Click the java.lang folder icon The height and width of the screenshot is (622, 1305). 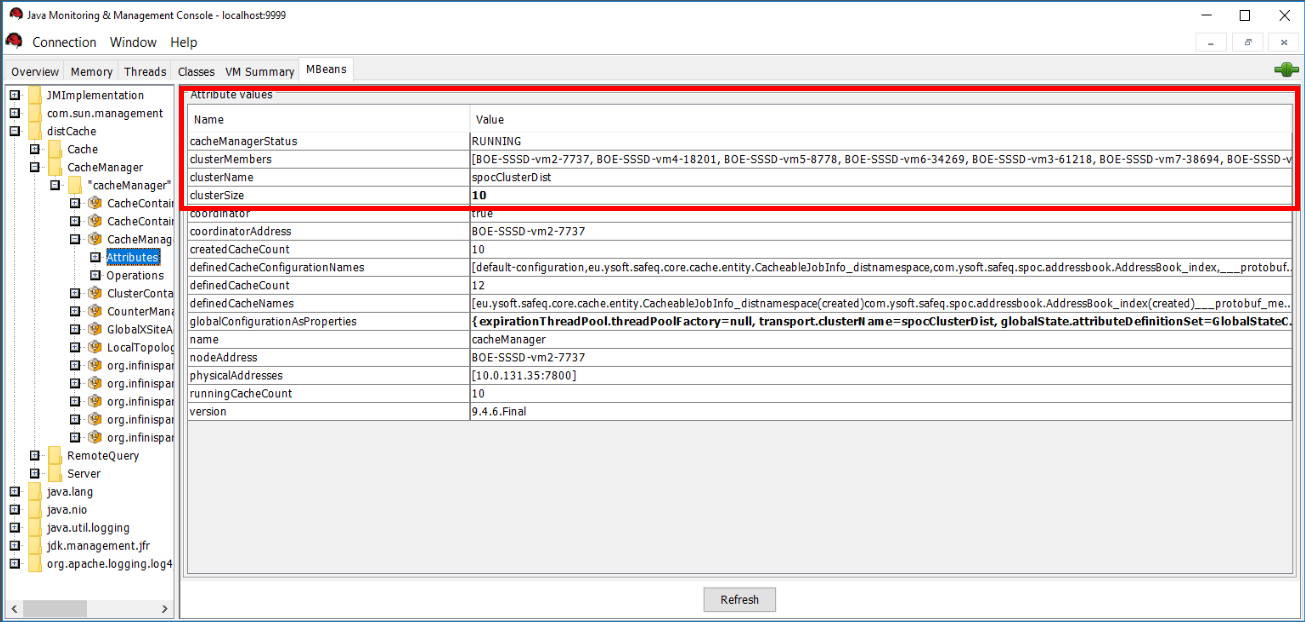pos(35,491)
